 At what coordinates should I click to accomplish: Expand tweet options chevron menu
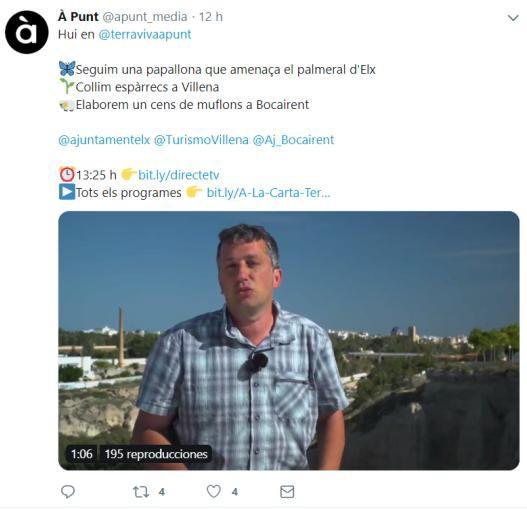point(513,18)
